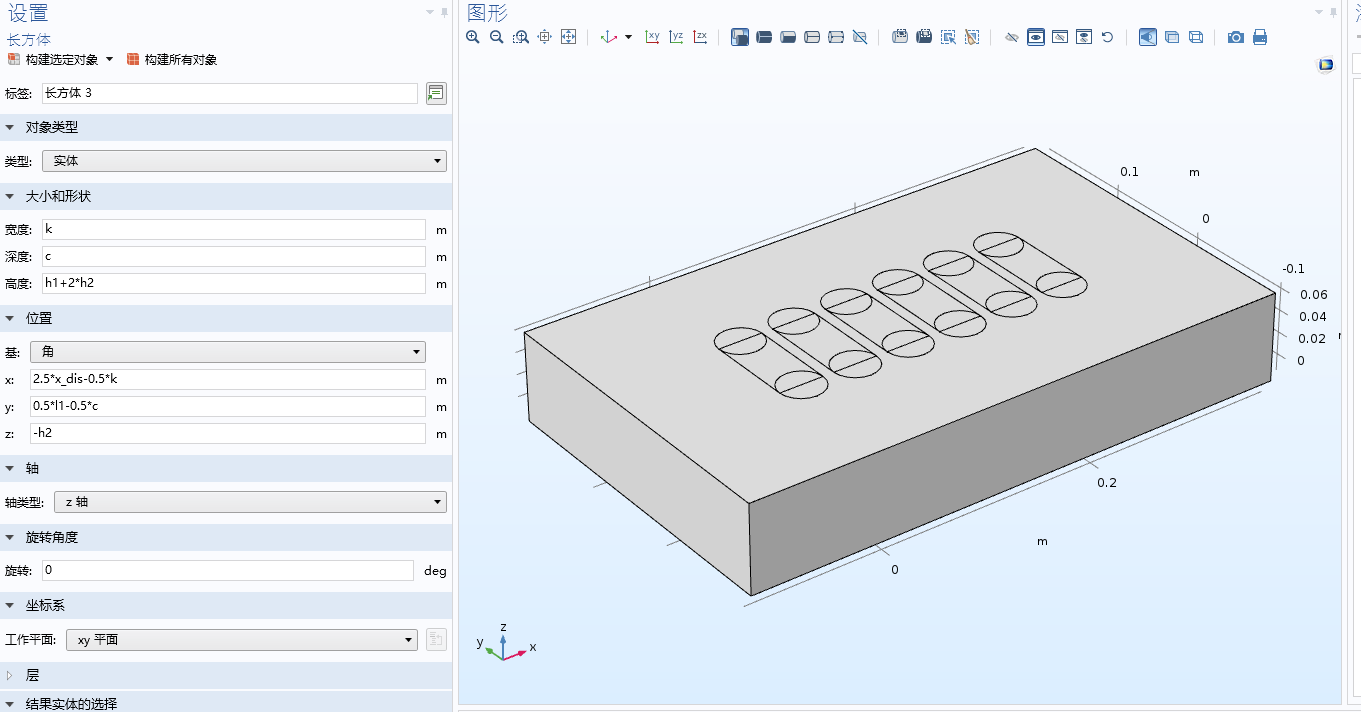1361x712 pixels.
Task: Click the printer icon in graphics toolbar
Action: click(1260, 37)
